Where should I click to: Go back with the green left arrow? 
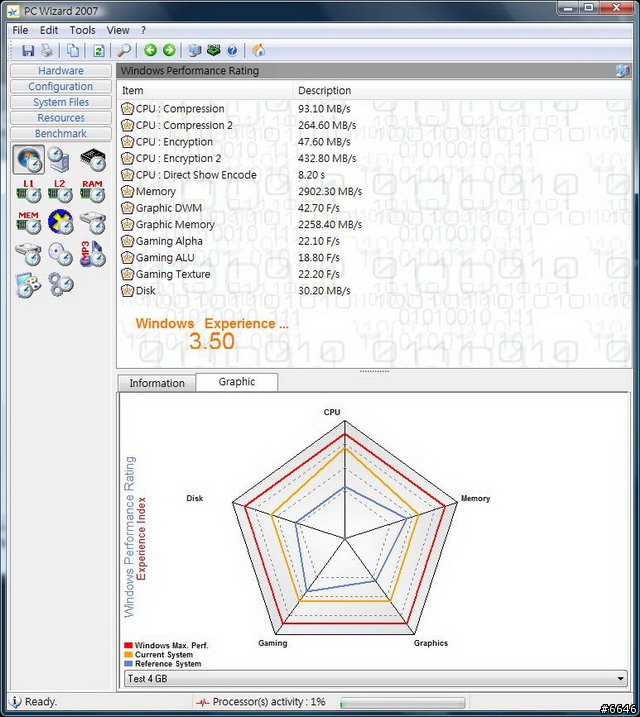[150, 50]
